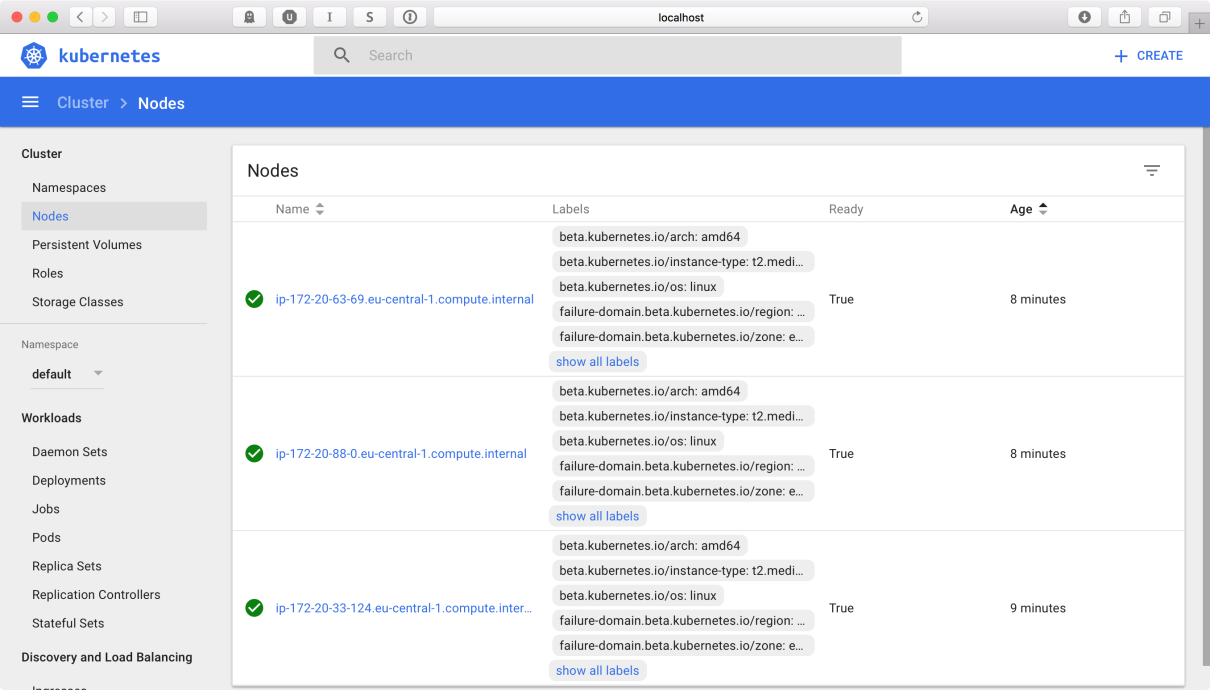Toggle the browser sidebar icon
The width and height of the screenshot is (1210, 690).
click(x=139, y=16)
